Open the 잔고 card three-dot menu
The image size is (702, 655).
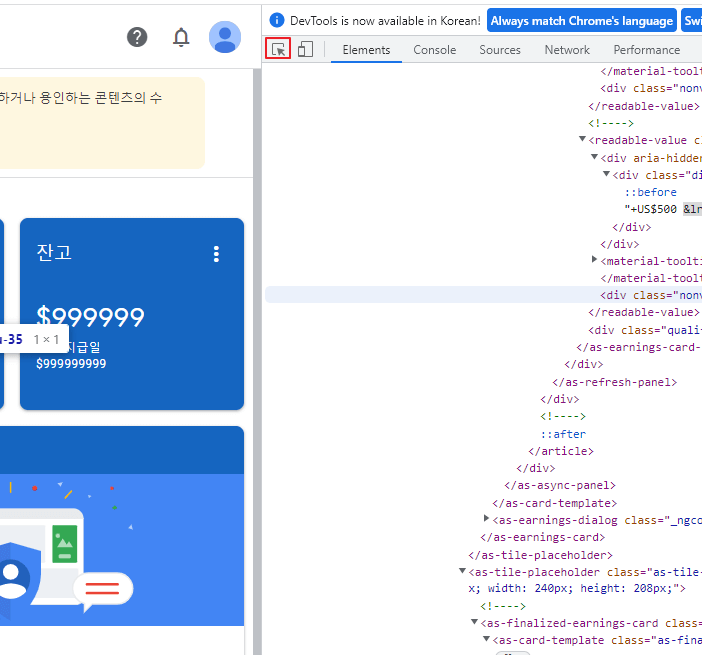click(216, 254)
